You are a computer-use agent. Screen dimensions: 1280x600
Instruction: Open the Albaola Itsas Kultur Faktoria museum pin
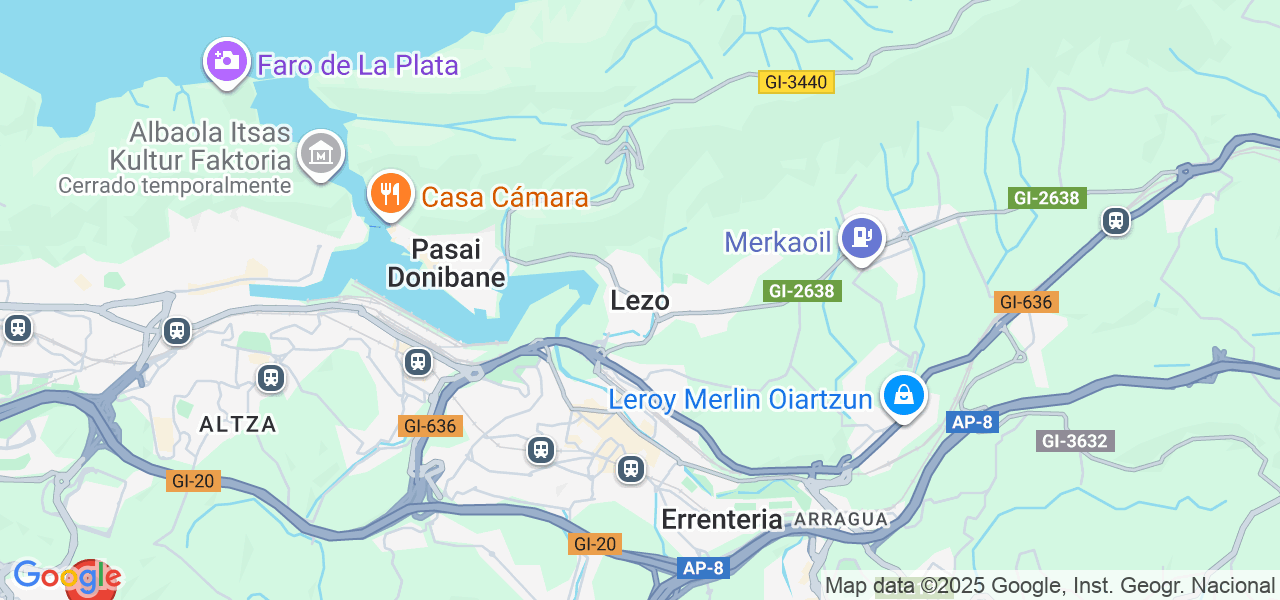click(322, 155)
